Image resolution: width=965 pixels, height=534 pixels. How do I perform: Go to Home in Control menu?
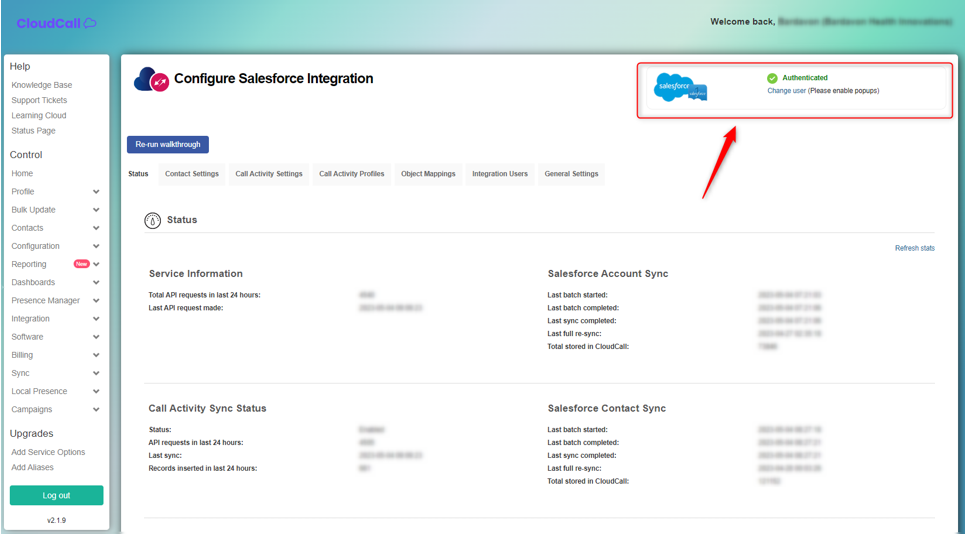tap(22, 173)
